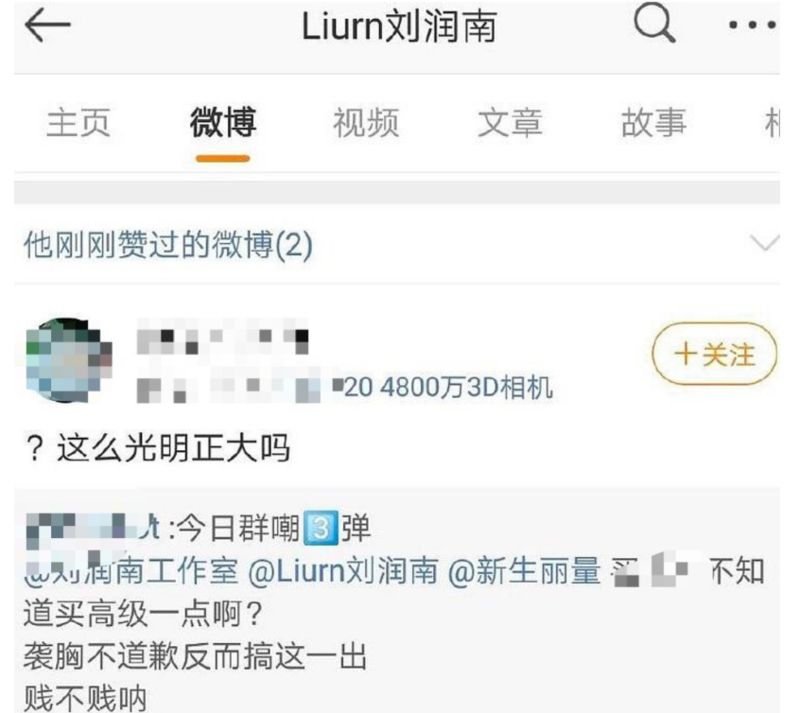Open the @新生丽量 mention link

pos(524,571)
